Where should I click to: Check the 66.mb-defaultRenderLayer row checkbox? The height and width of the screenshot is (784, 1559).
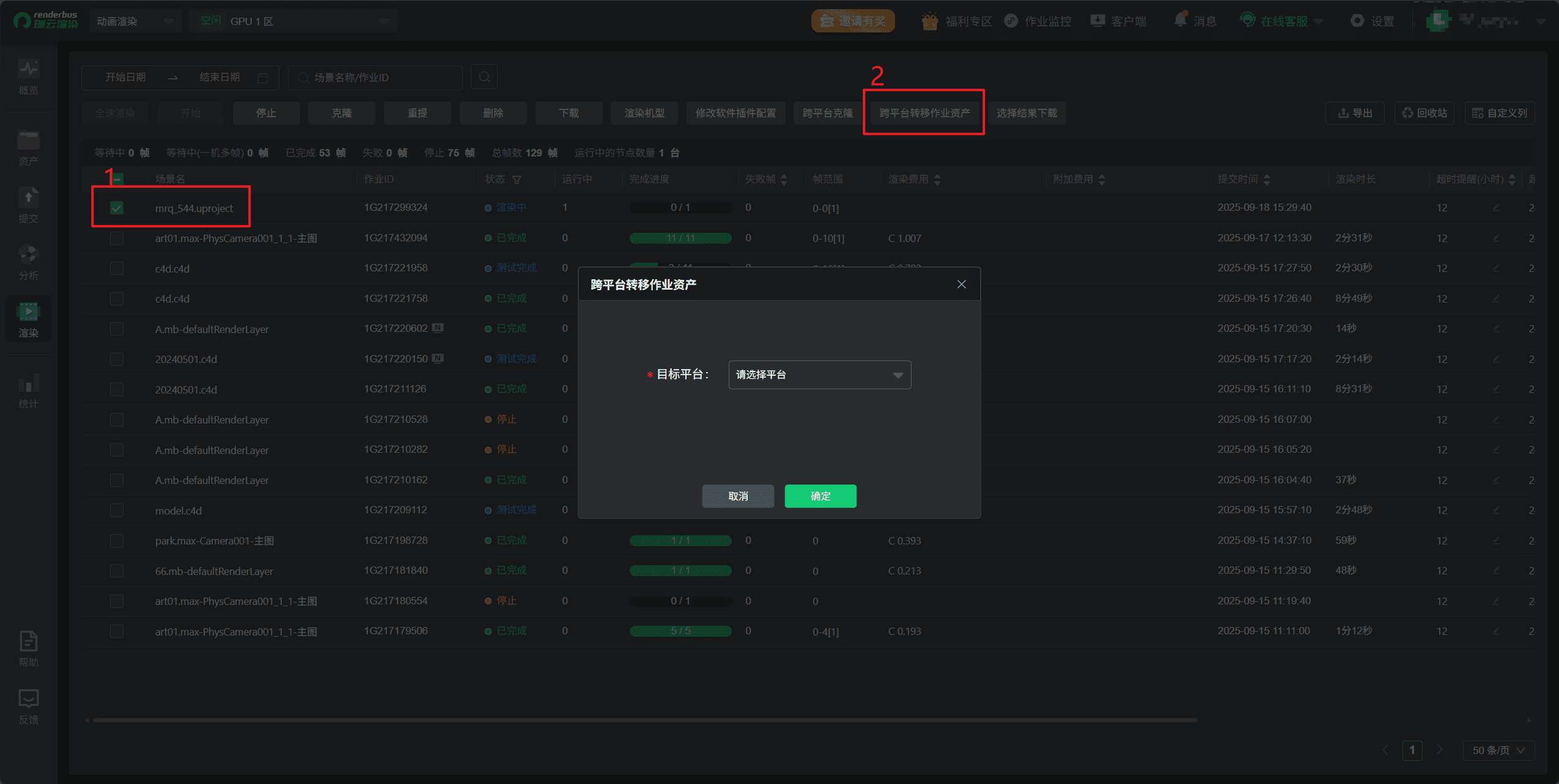click(x=117, y=571)
